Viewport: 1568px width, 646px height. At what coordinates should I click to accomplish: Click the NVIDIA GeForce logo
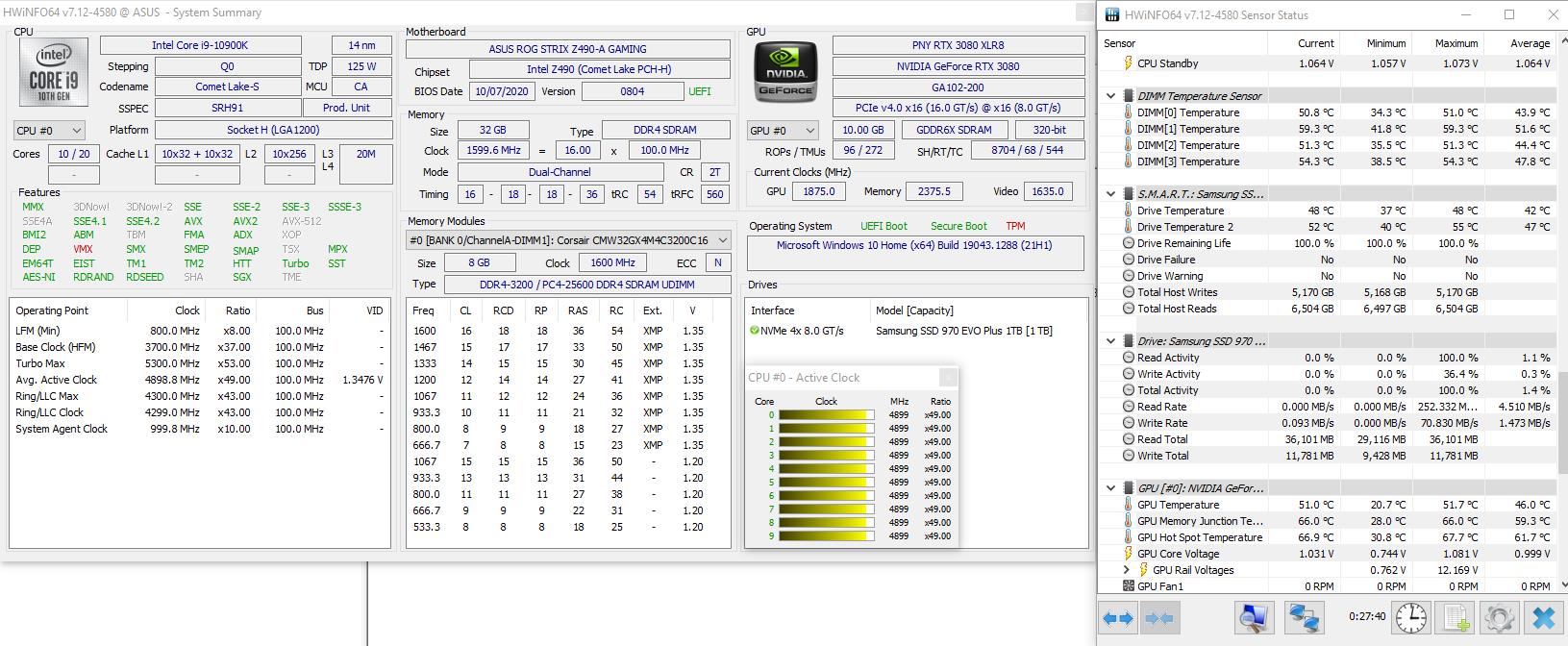[786, 74]
